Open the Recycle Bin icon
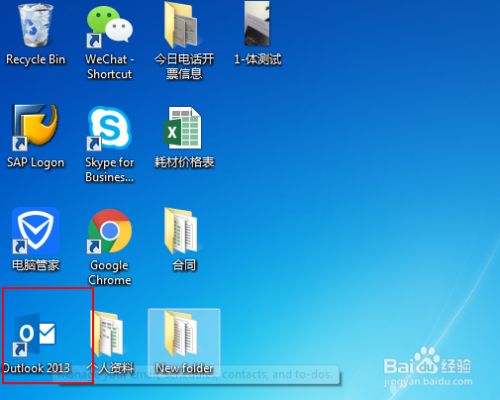Screen dimensions: 500x400 pyautogui.click(x=35, y=24)
